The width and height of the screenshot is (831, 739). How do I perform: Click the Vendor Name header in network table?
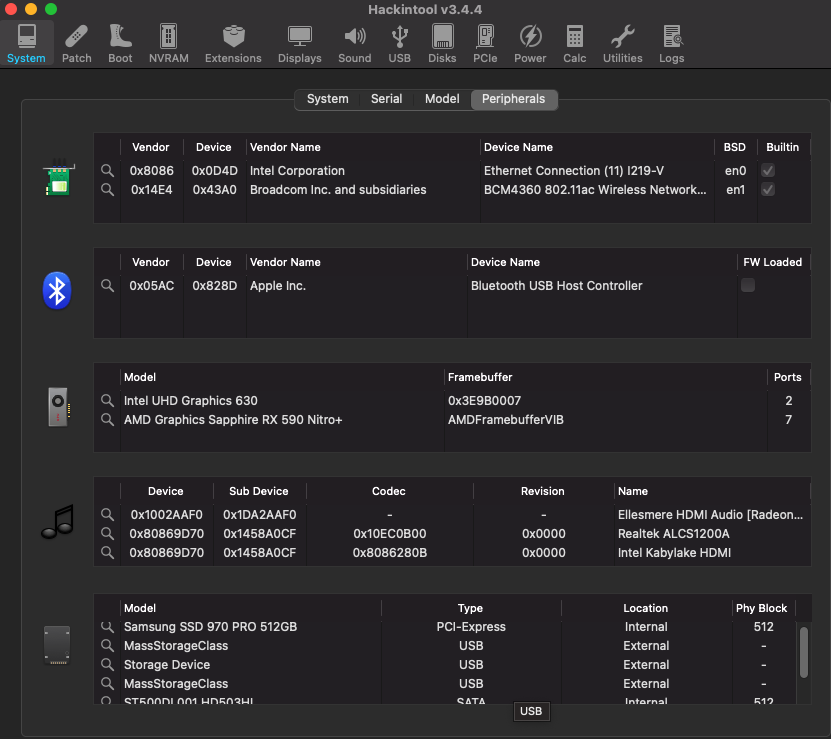tap(285, 147)
